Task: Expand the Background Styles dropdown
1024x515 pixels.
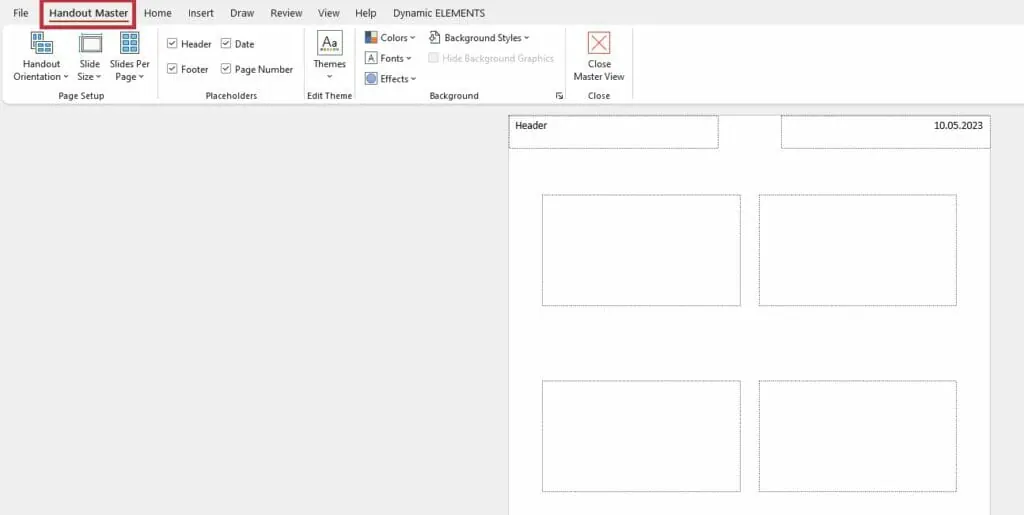Action: (480, 38)
